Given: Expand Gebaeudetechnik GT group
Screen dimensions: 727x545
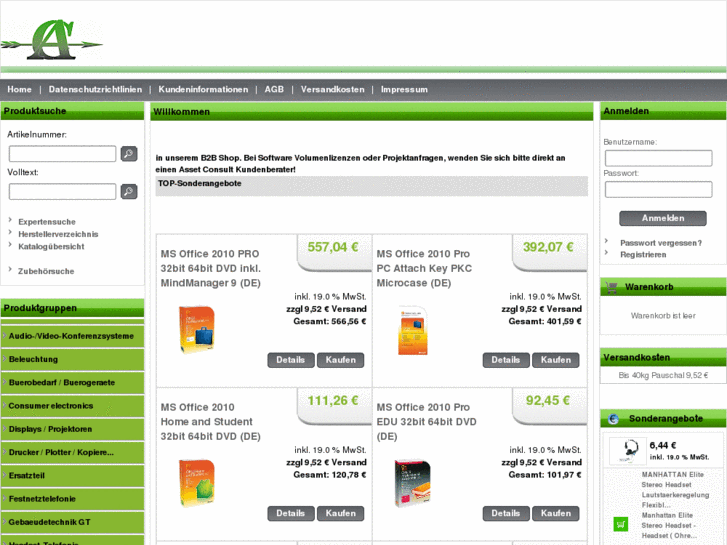Looking at the screenshot, I should [x=72, y=522].
